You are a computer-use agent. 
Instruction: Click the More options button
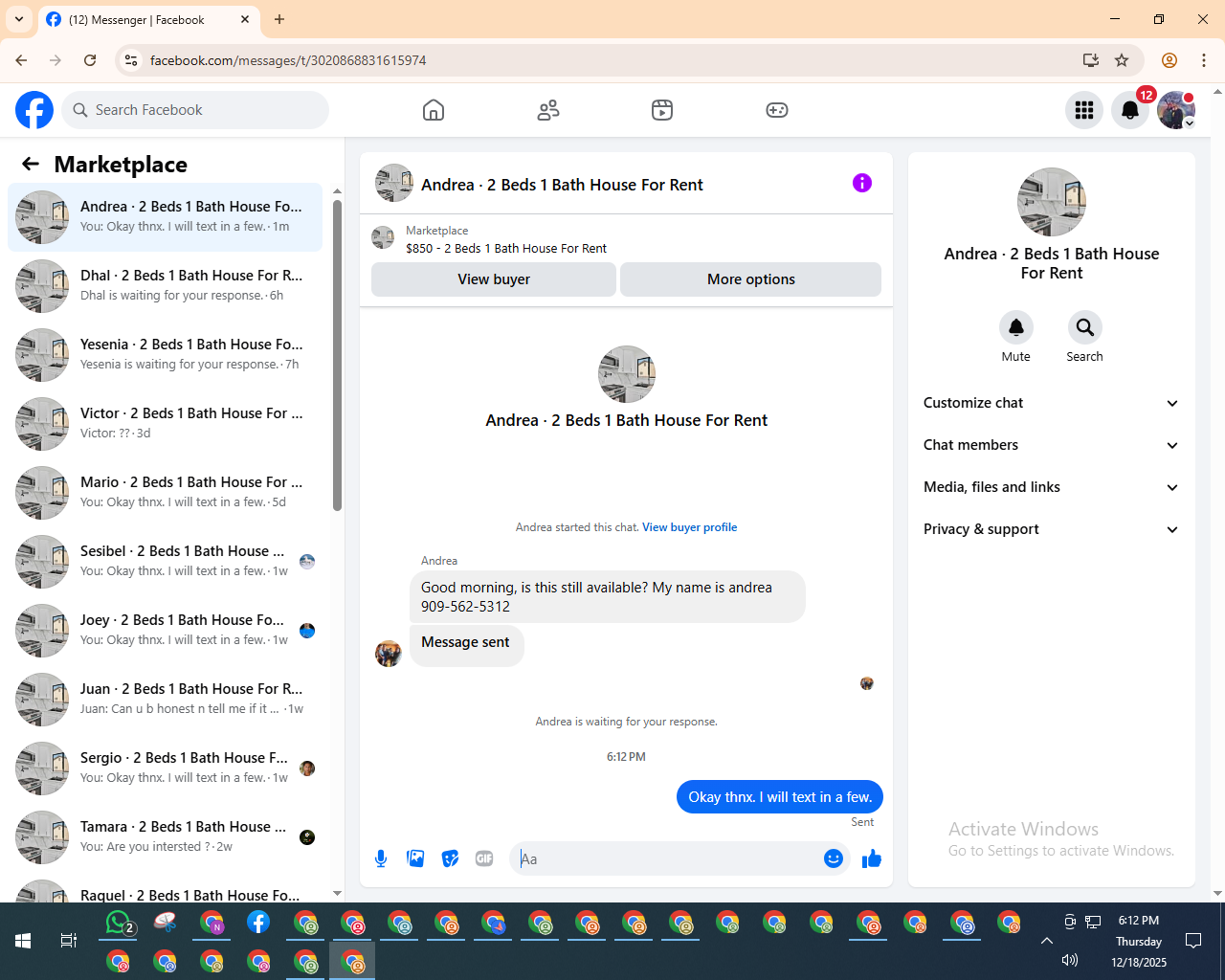pyautogui.click(x=751, y=279)
